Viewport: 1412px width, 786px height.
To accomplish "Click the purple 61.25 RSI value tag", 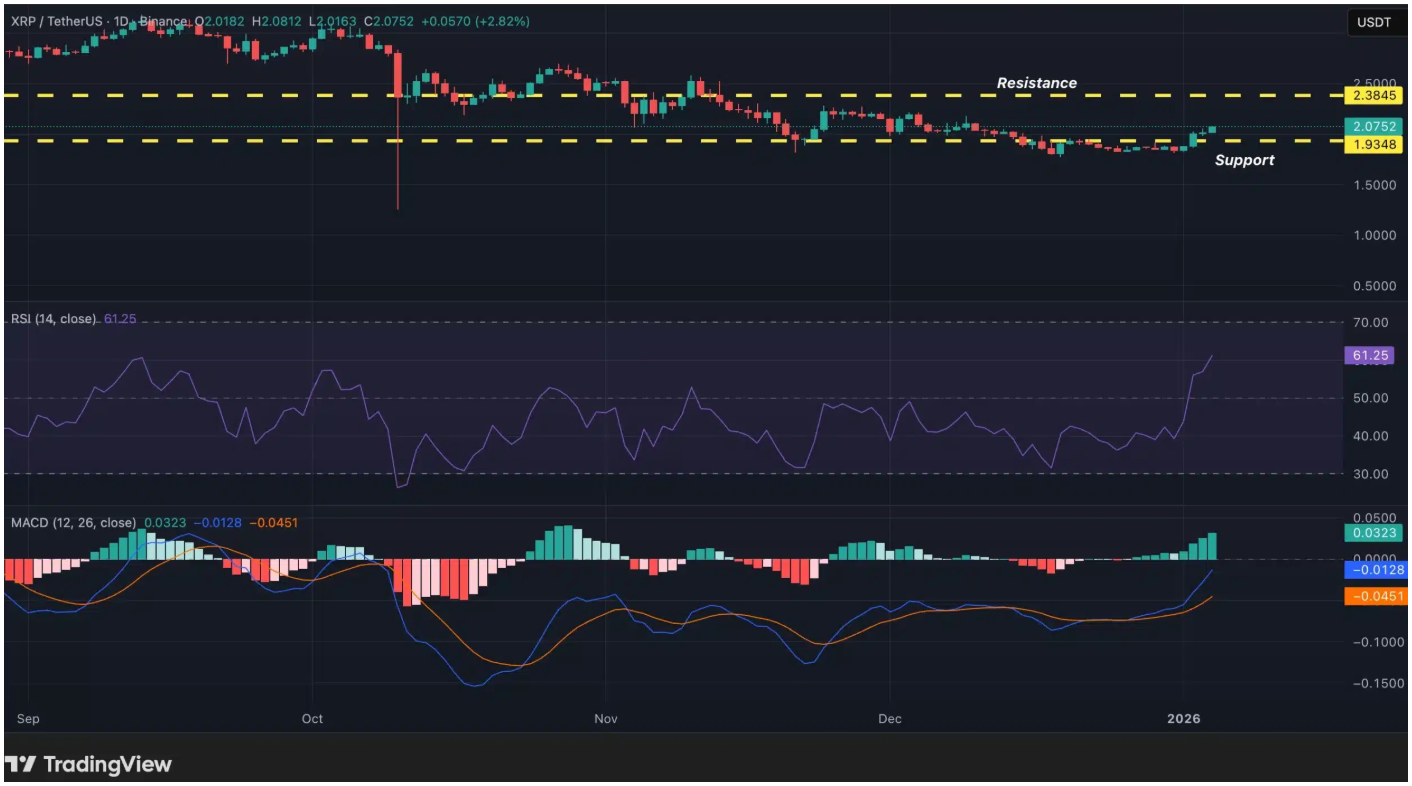I will click(x=1369, y=356).
